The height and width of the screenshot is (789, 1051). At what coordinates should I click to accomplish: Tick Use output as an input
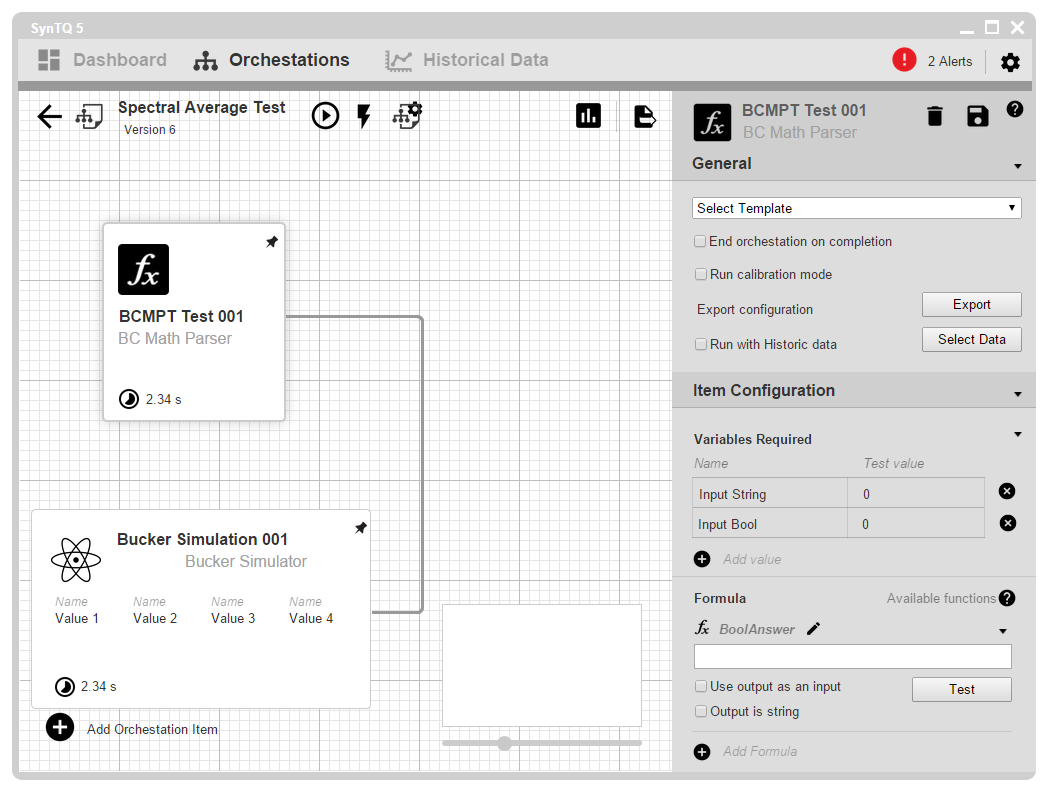(x=701, y=686)
